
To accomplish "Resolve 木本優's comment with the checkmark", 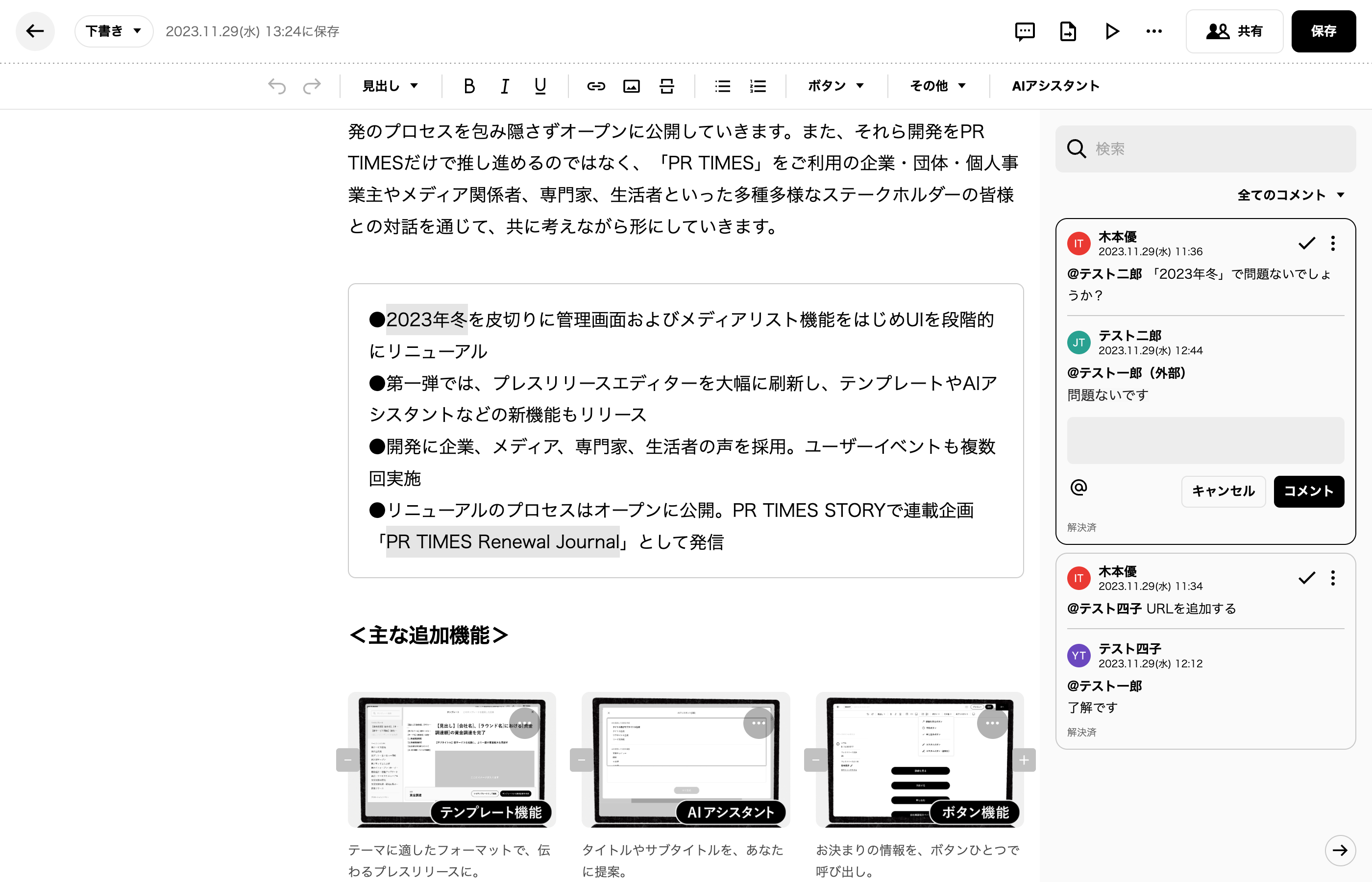I will tap(1306, 244).
